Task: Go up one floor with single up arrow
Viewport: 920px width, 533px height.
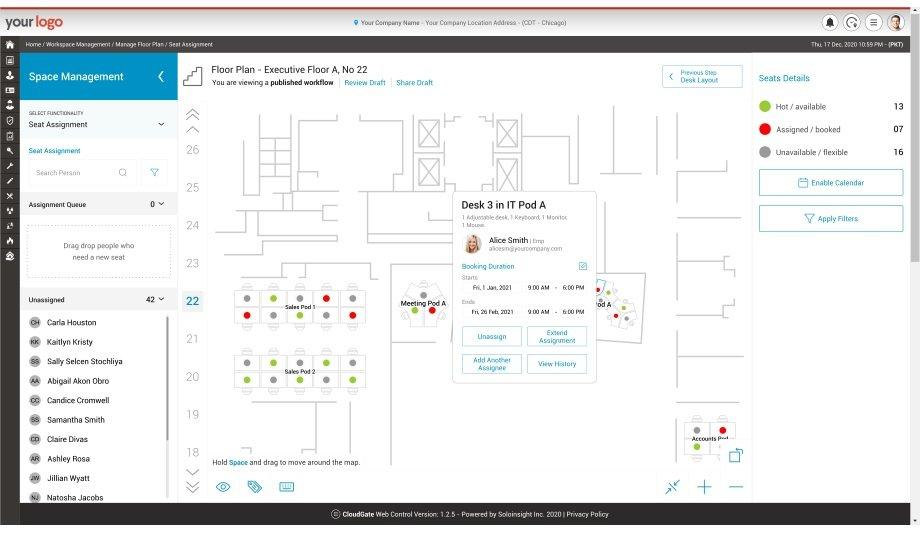Action: tap(192, 130)
